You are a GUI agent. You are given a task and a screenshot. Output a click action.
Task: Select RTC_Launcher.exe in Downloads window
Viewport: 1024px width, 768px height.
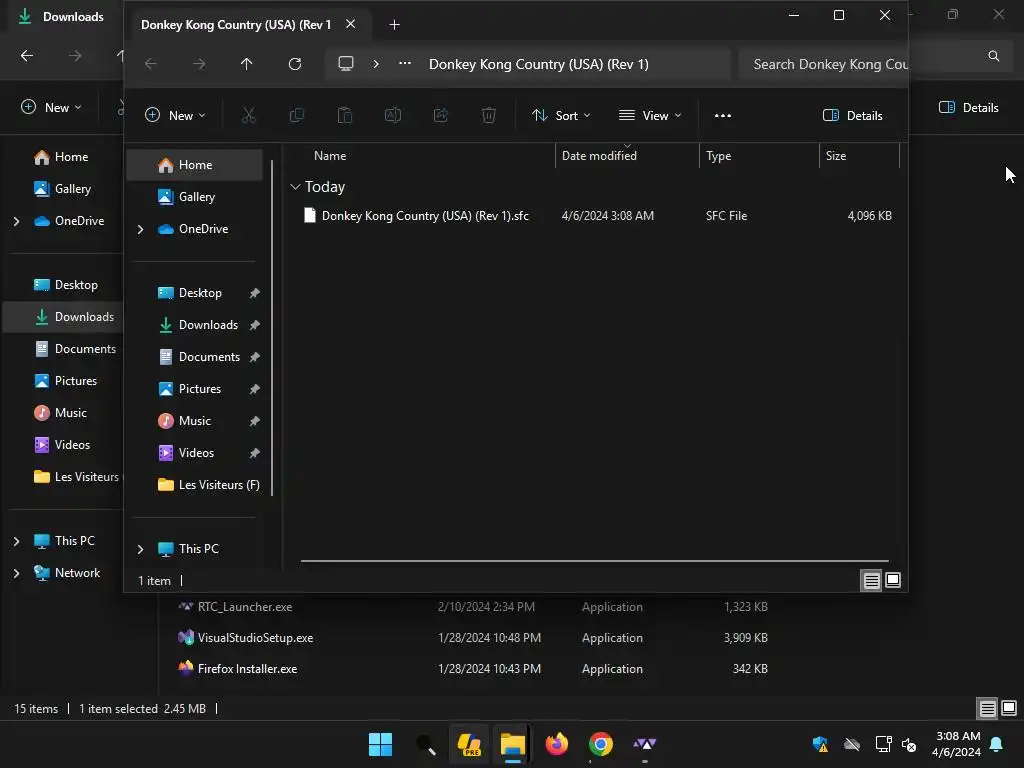[244, 607]
